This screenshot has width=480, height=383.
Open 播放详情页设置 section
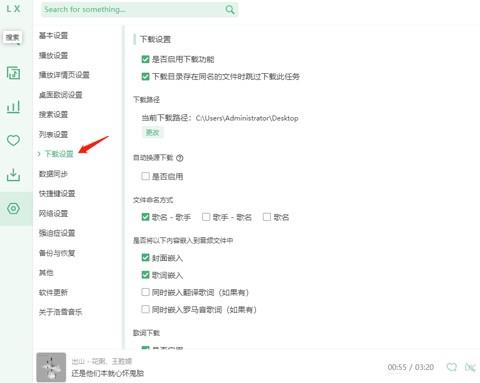tap(64, 75)
